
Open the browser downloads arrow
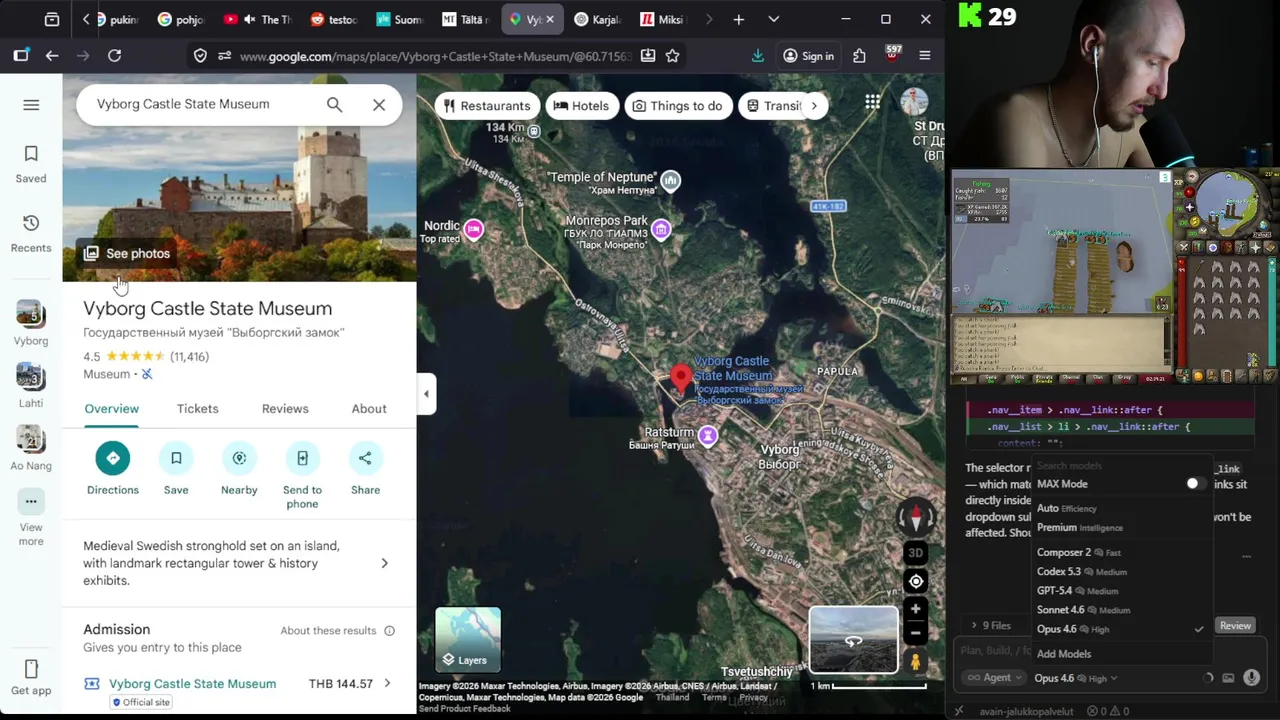(x=757, y=56)
